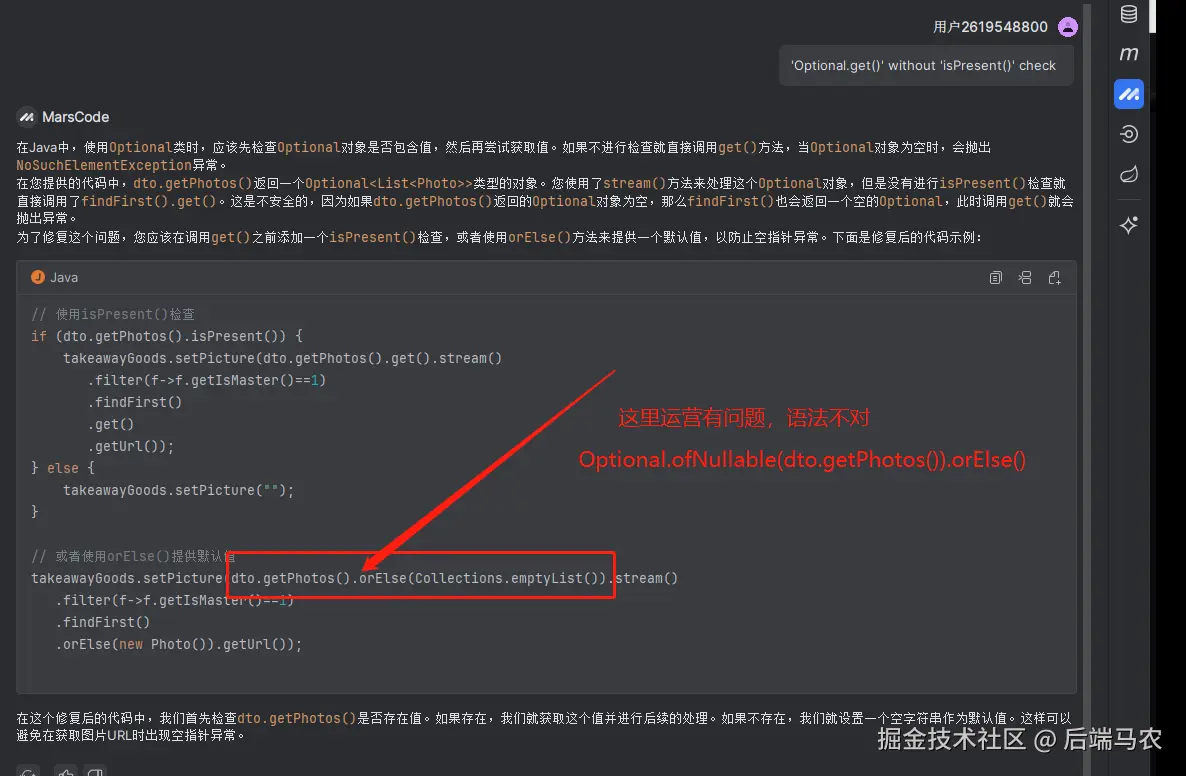Open the user avatar at top right

click(1067, 27)
